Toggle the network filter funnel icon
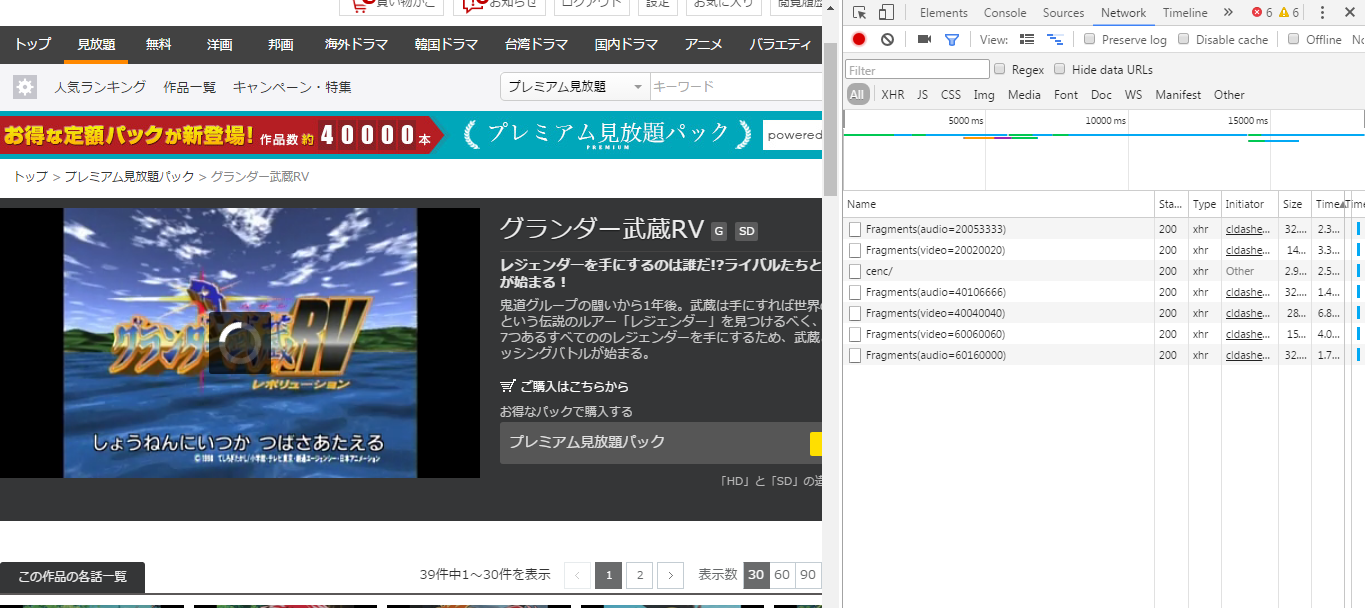Screen dimensions: 1365x608 pyautogui.click(x=952, y=39)
